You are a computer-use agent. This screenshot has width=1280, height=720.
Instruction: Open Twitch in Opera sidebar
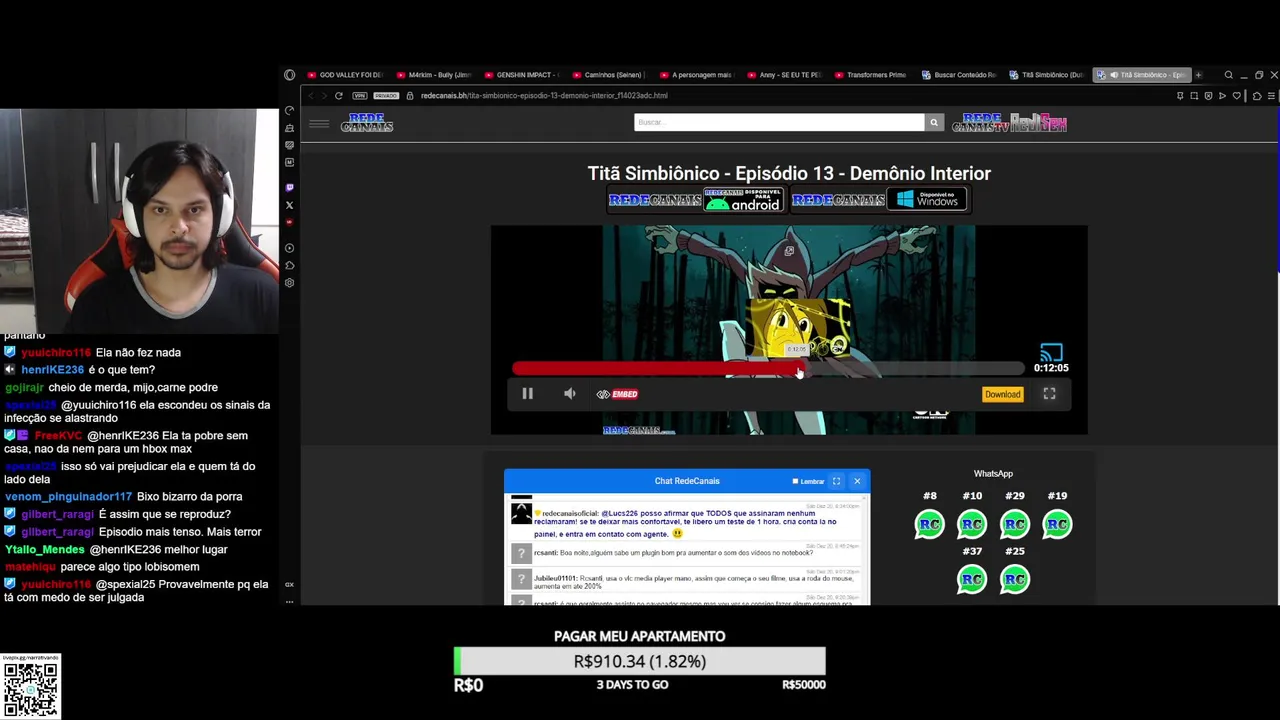coord(289,187)
